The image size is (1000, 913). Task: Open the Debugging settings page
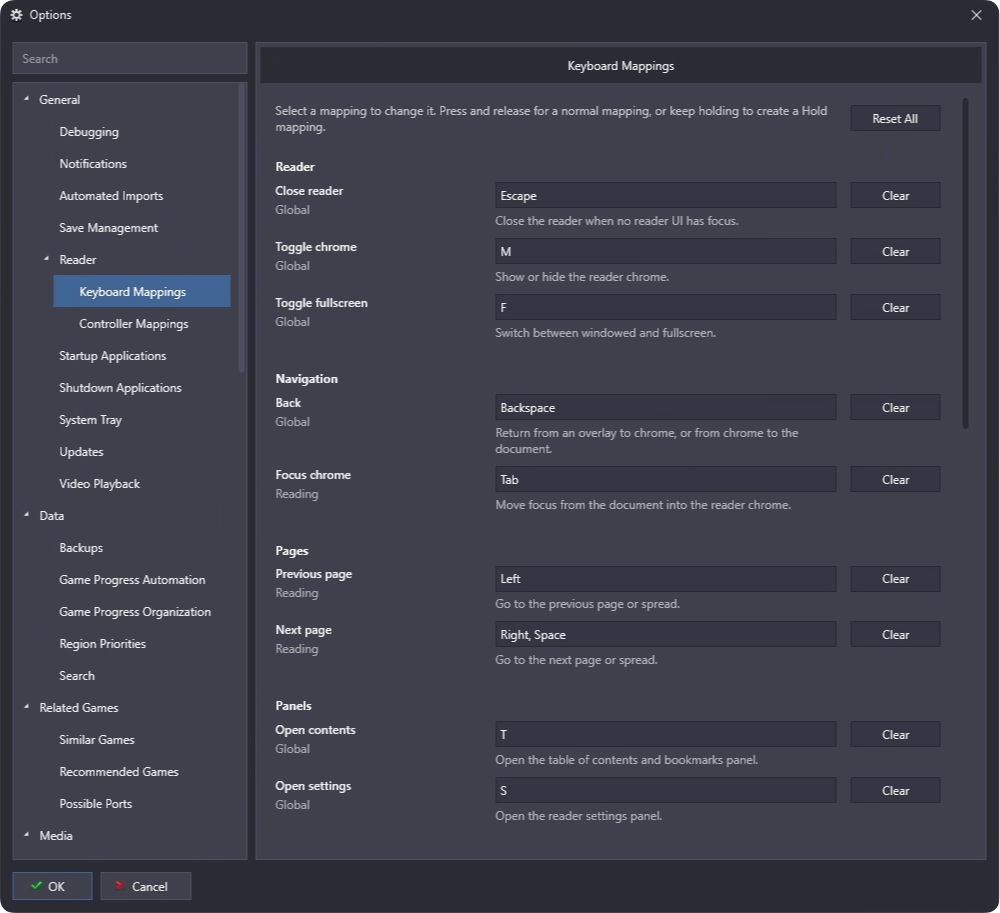point(89,132)
